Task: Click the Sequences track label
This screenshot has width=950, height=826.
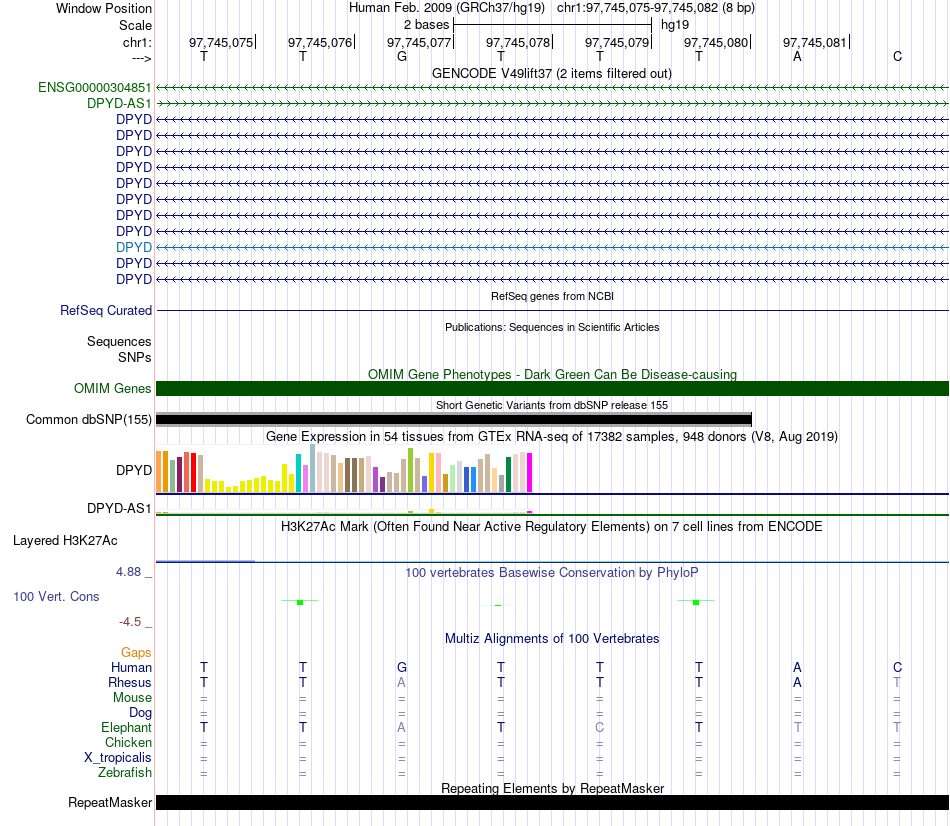Action: pos(119,341)
